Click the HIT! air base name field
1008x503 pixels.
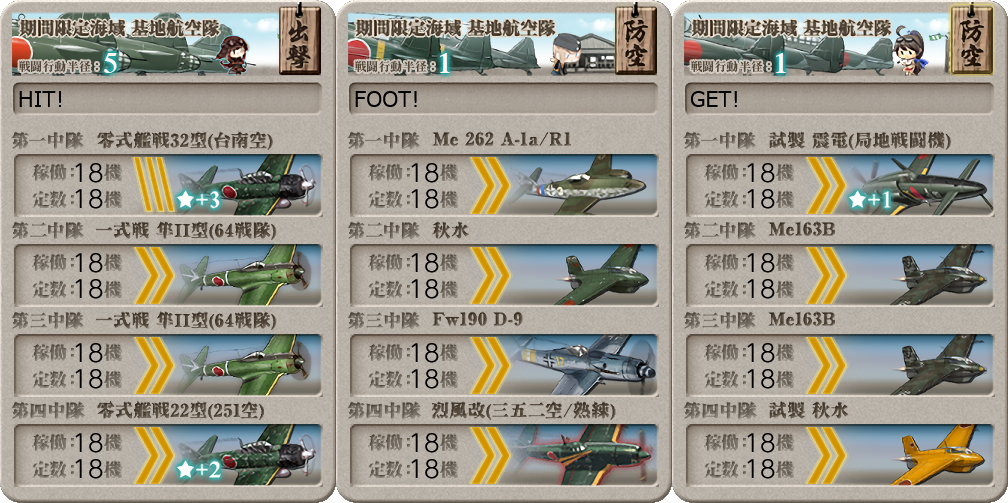click(167, 99)
